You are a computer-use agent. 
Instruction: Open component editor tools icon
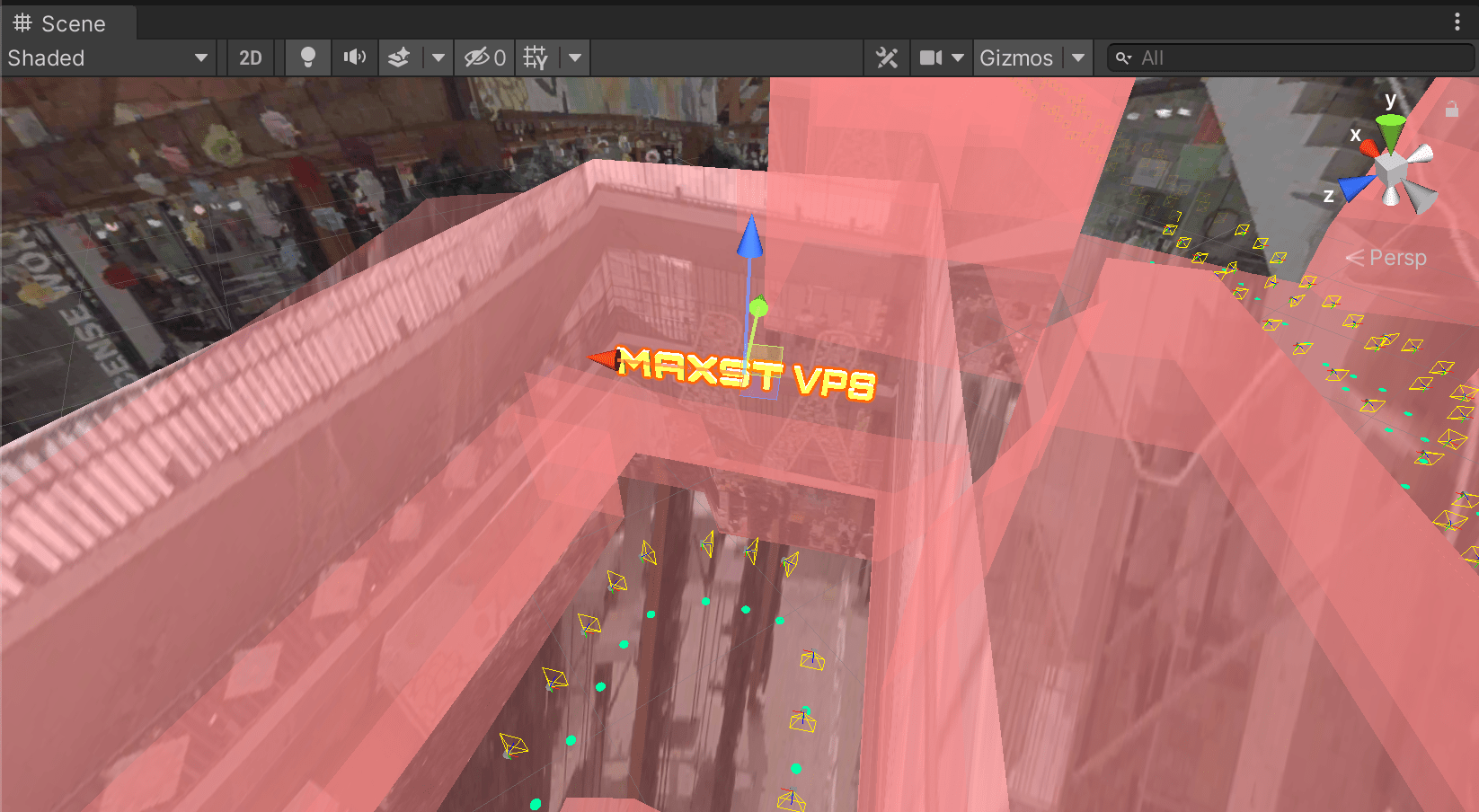[887, 57]
